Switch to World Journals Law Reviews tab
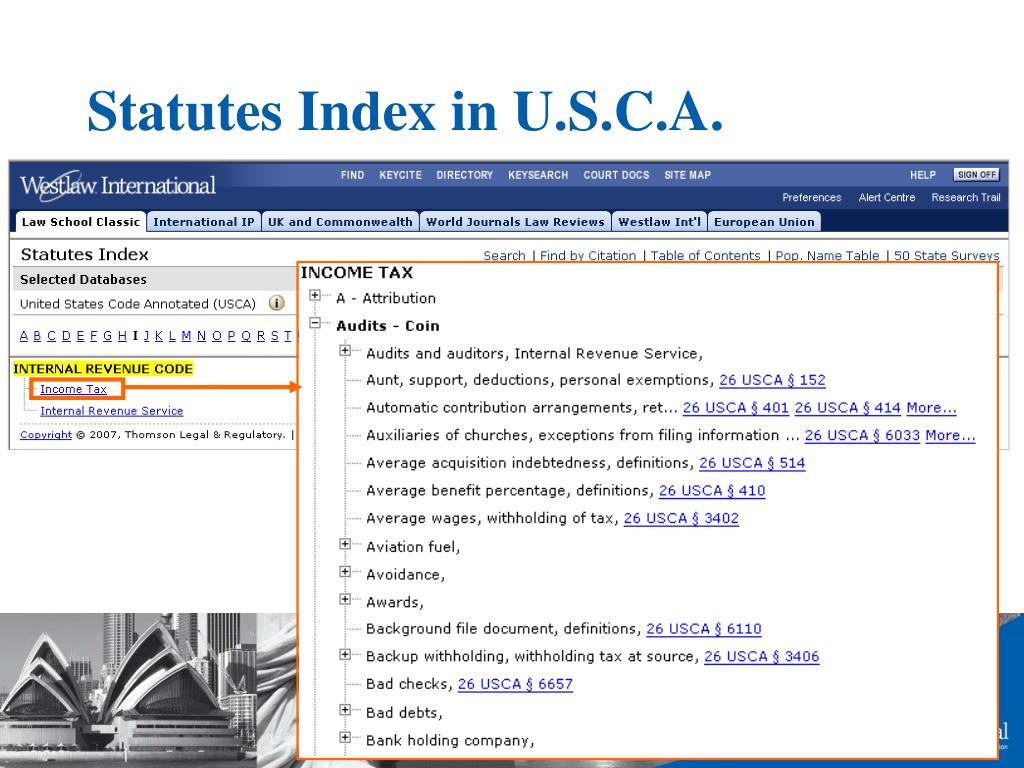Screen dimensions: 1024x768 click(x=515, y=222)
